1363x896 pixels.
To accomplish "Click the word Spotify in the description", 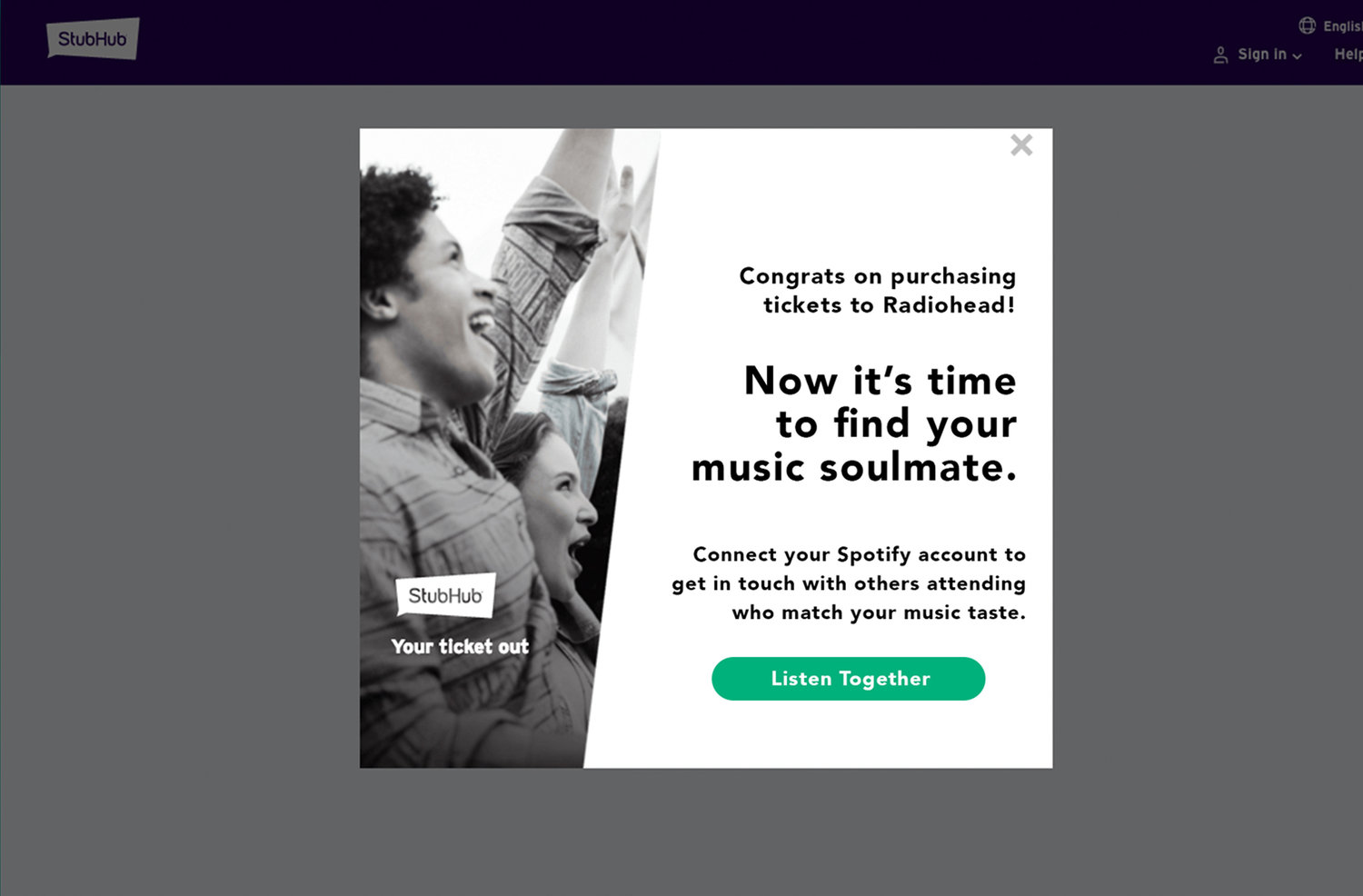I will [x=873, y=554].
